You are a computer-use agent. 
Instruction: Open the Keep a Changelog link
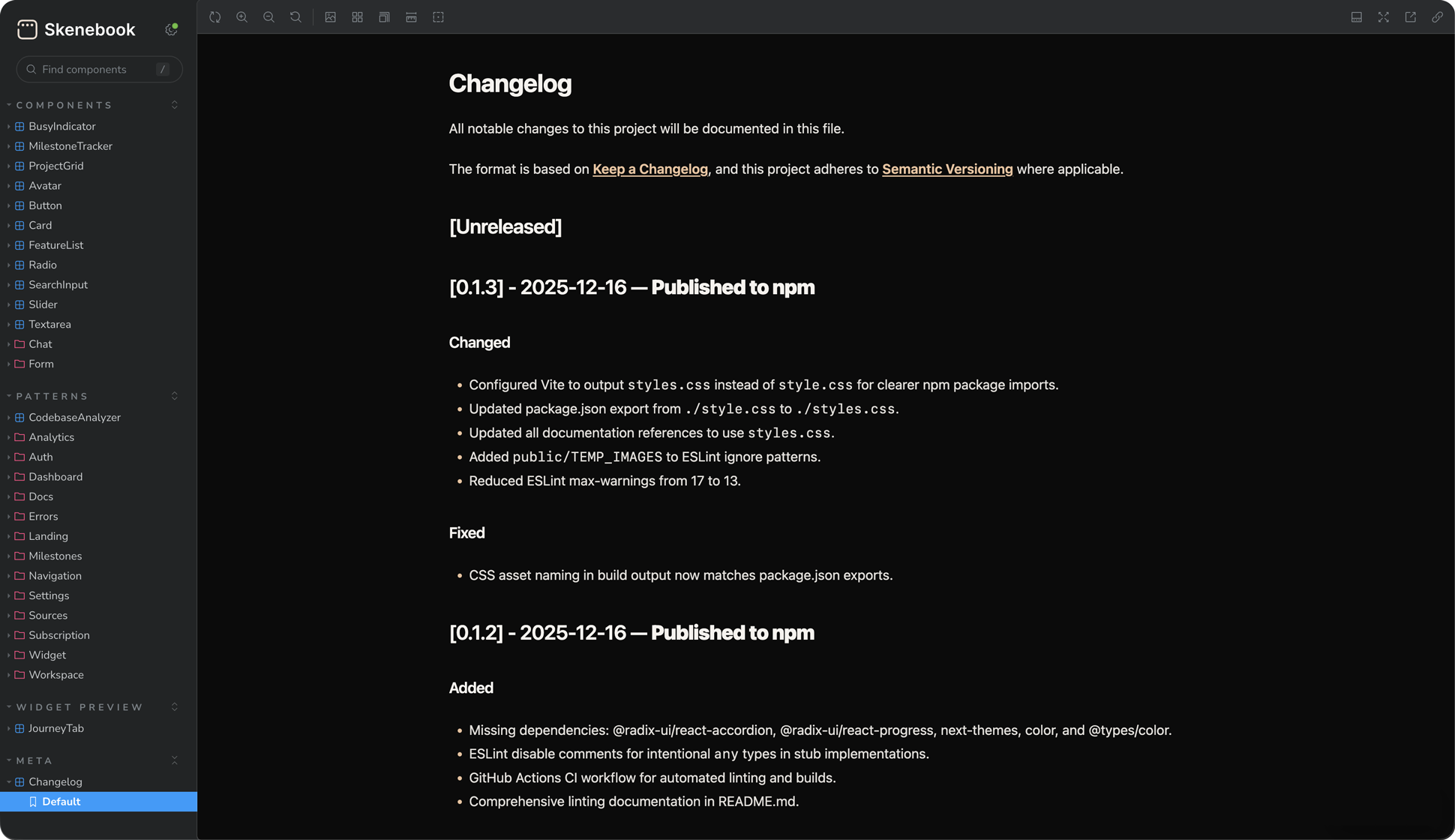[650, 169]
